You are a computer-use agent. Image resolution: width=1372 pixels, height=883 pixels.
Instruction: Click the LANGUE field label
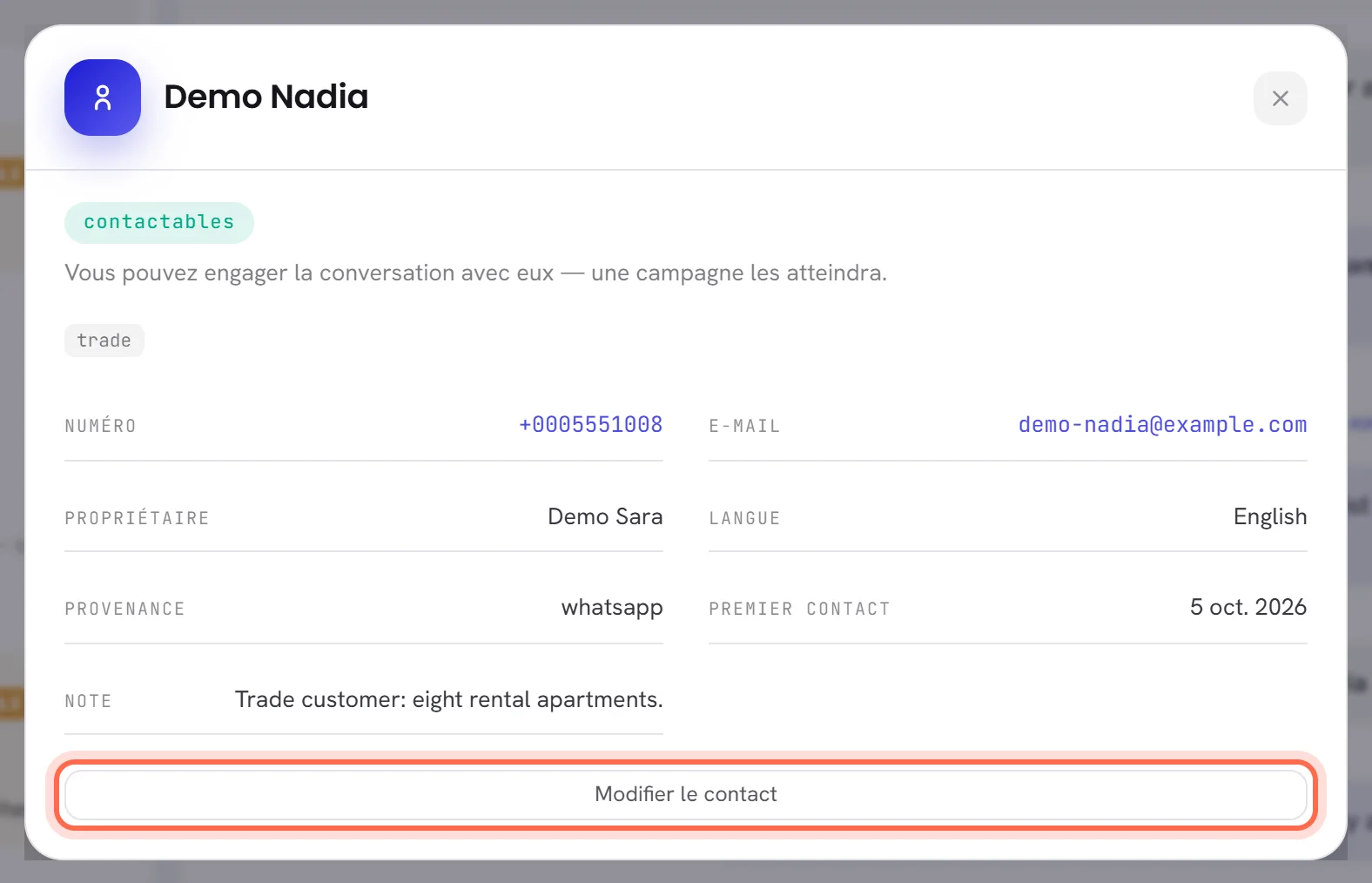tap(744, 518)
